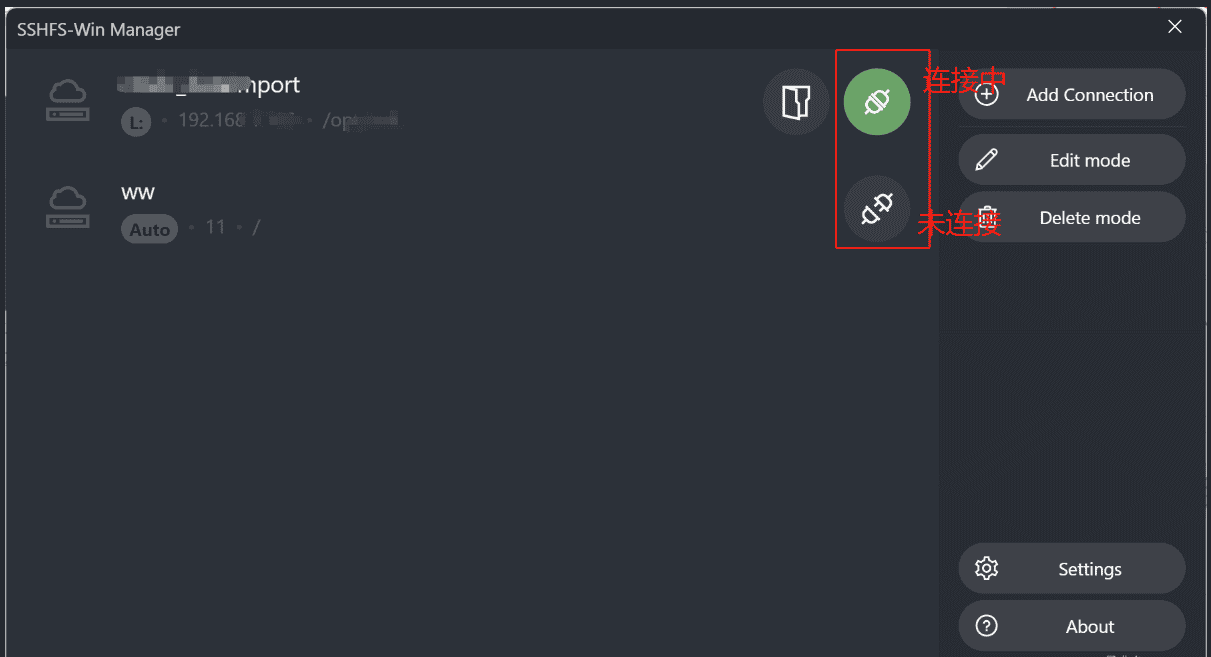Click the question mark icon on About
The width and height of the screenshot is (1211, 657).
point(986,626)
